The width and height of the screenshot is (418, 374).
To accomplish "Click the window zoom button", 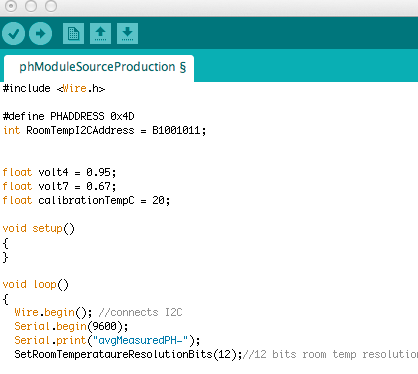I will 51,6.
